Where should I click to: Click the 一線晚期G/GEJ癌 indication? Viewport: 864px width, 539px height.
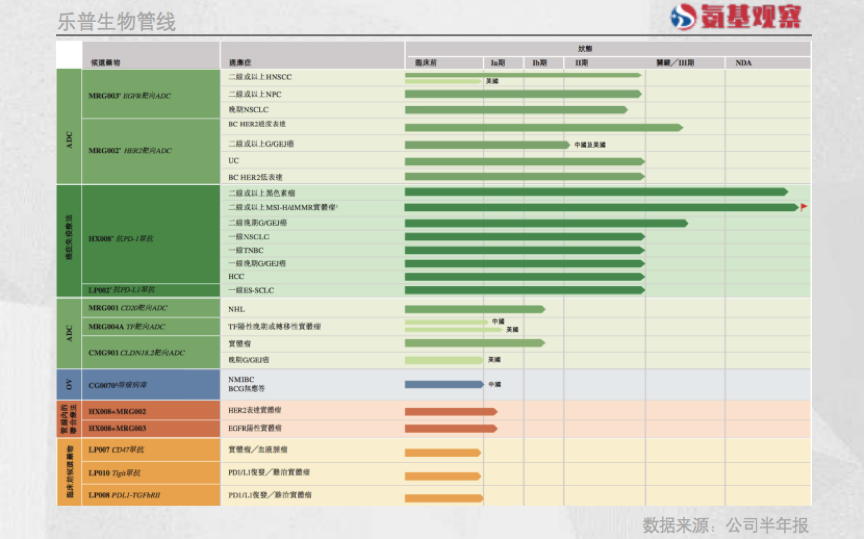(257, 263)
